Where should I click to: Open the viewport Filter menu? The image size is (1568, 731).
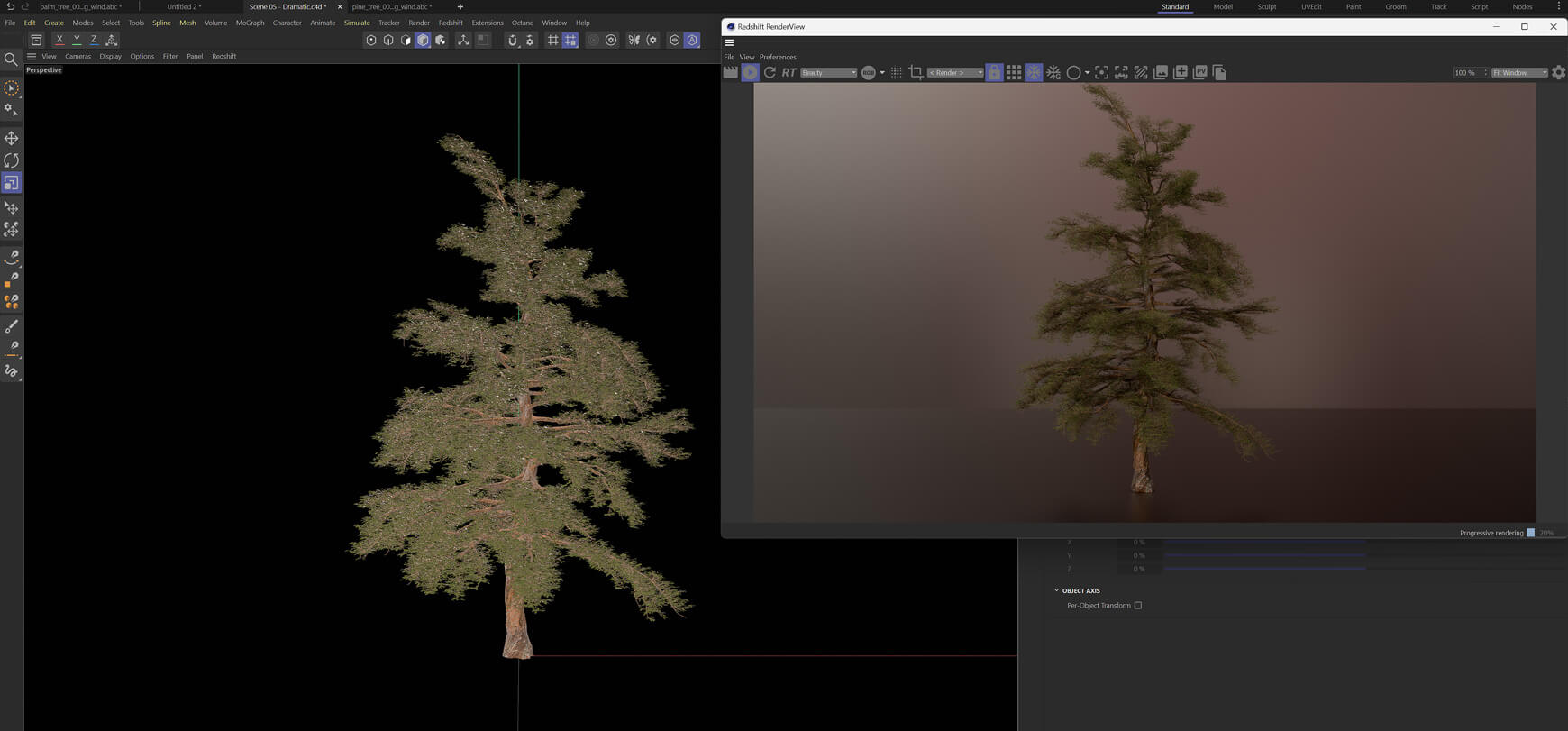point(170,56)
